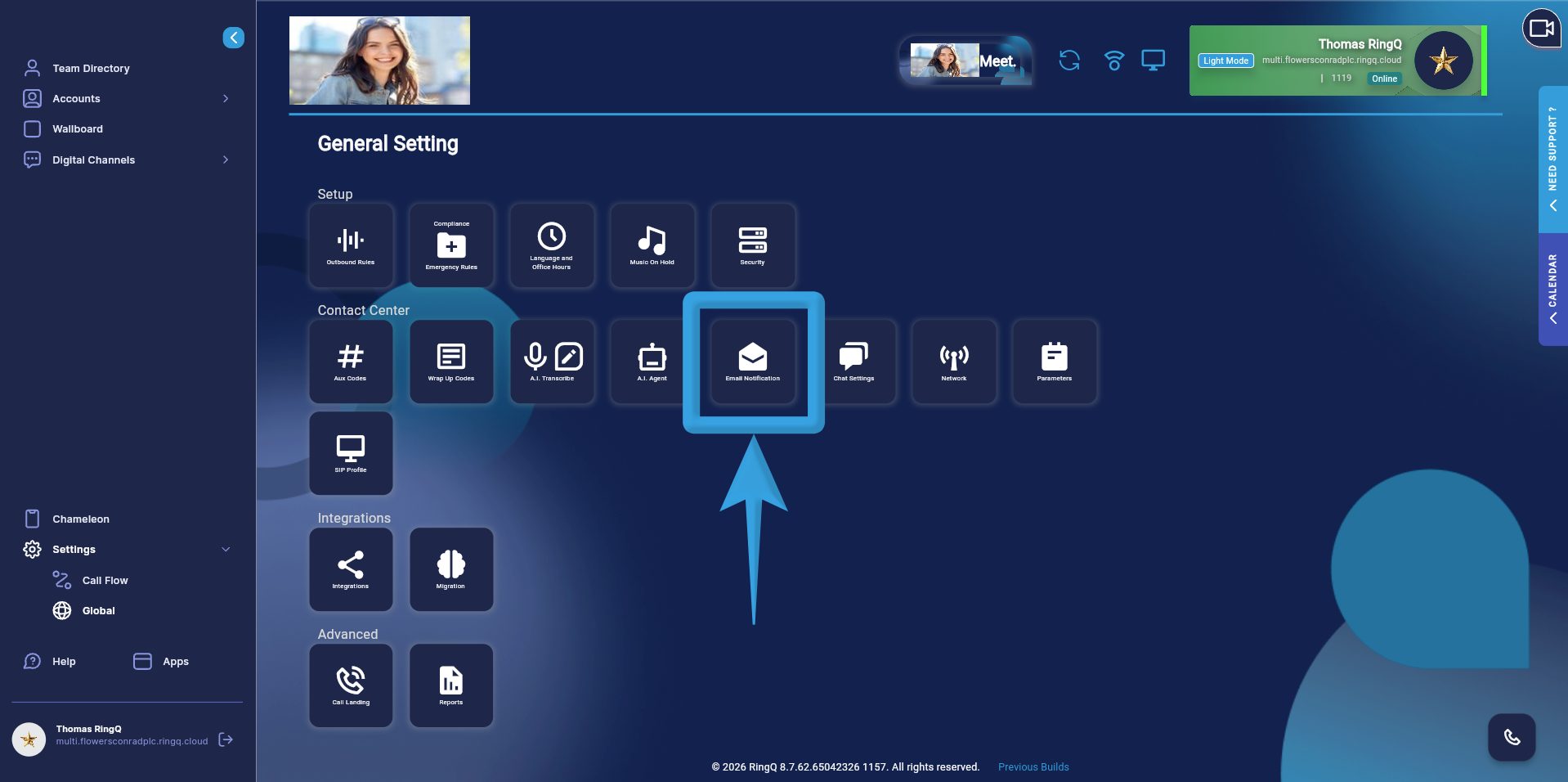The image size is (1568, 782).
Task: Open the Previous Builds link
Action: pos(1033,767)
